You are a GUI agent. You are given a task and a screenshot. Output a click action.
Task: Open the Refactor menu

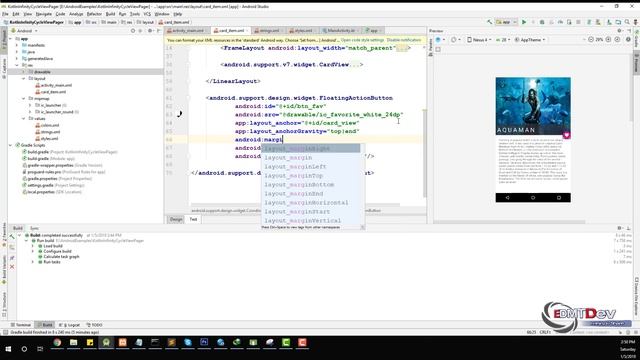pyautogui.click(x=94, y=14)
